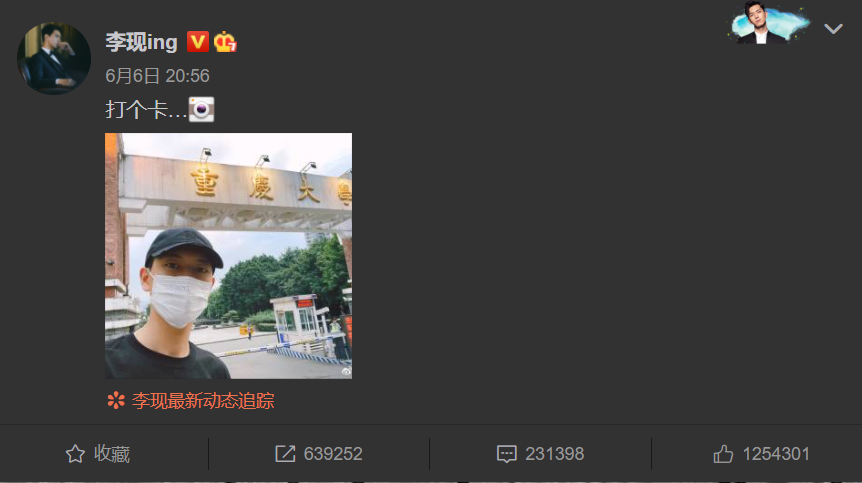The width and height of the screenshot is (862, 483).
Task: Open the 李现最新动态追踪 super topic link
Action: click(x=203, y=401)
